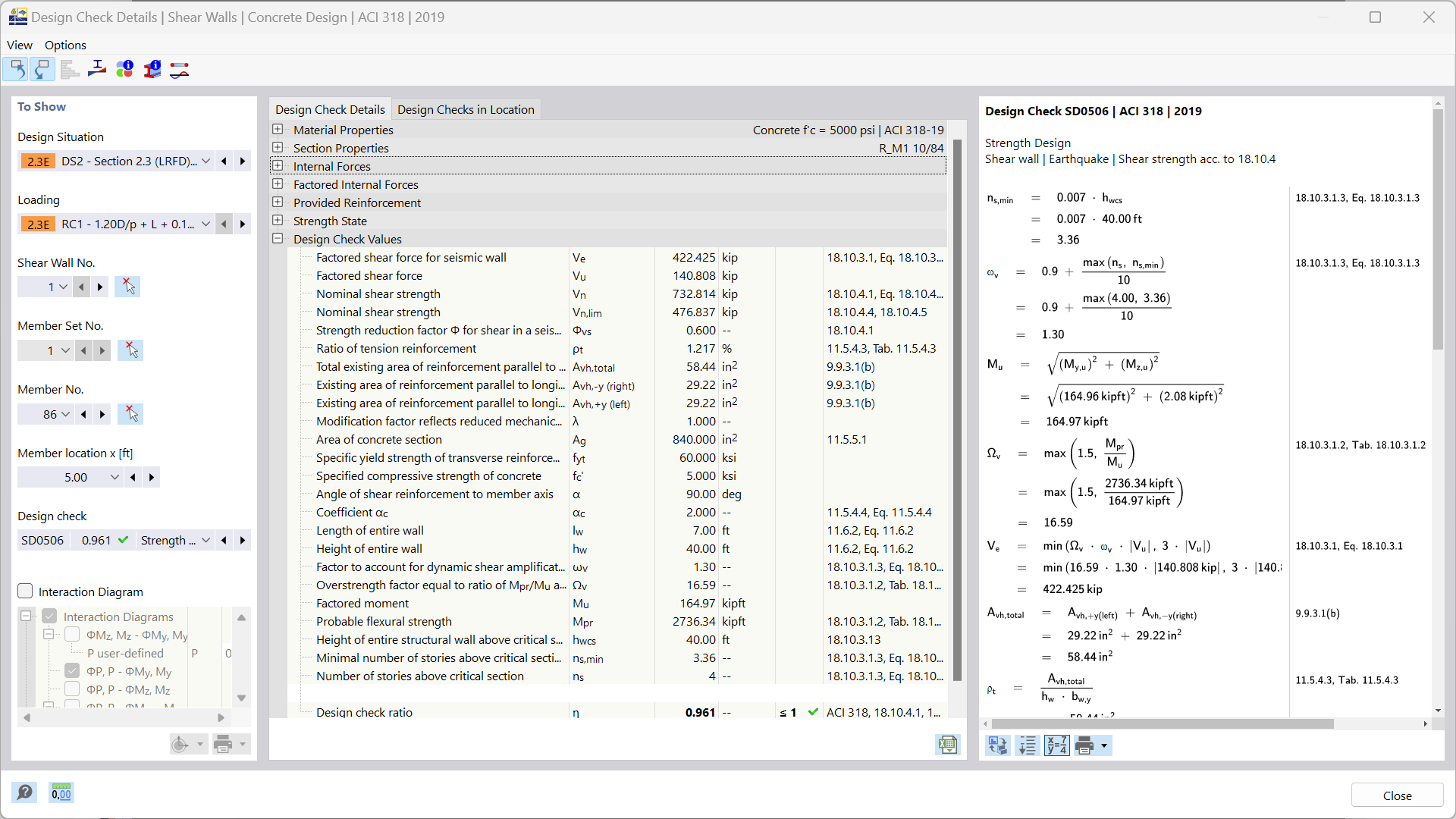Click the navigate-next arrow for Shear Wall No.

[100, 287]
